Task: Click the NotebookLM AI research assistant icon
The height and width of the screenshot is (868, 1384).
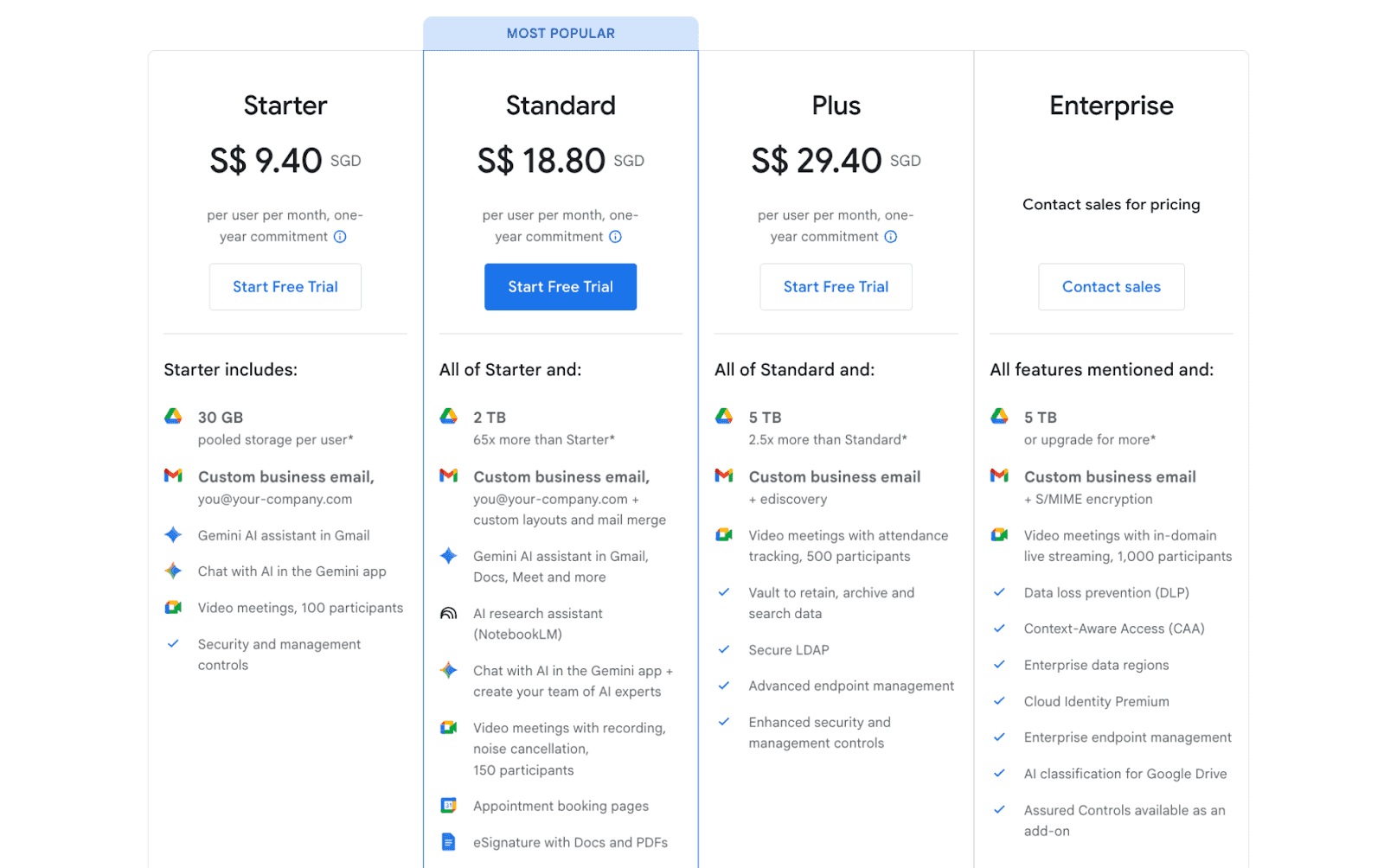Action: (x=448, y=614)
